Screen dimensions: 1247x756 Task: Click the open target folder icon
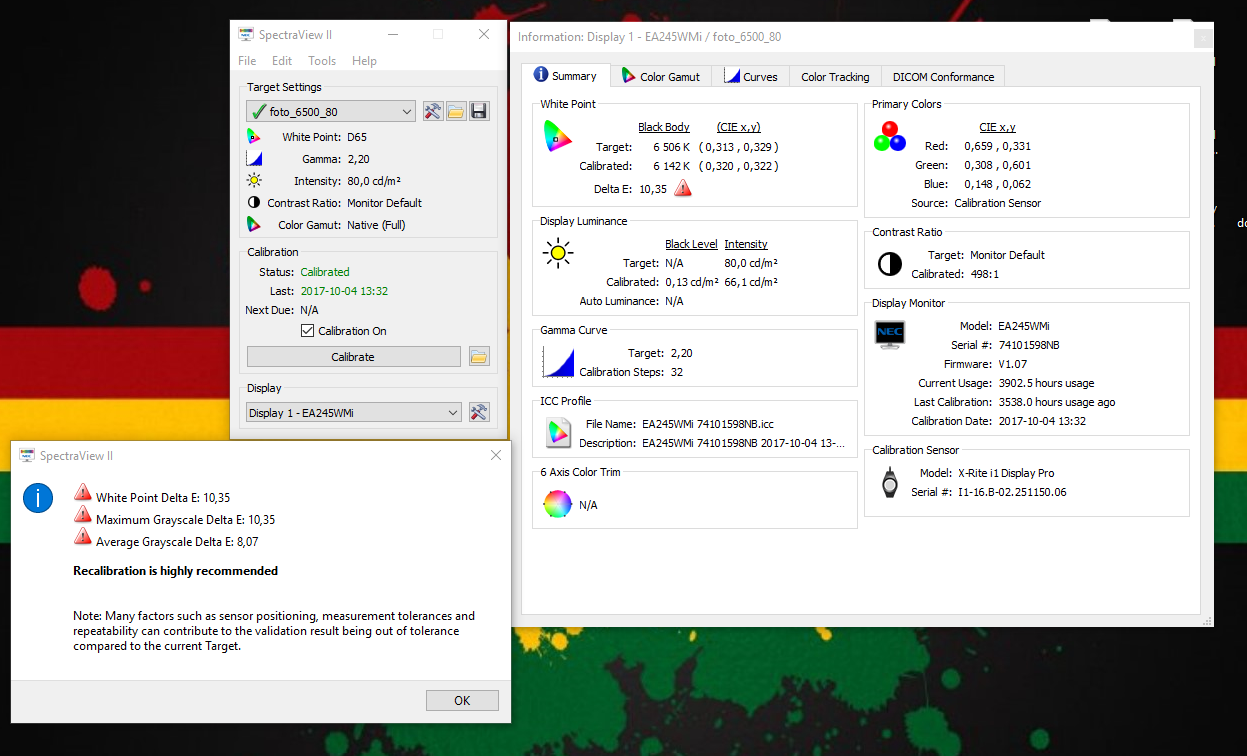click(x=456, y=111)
